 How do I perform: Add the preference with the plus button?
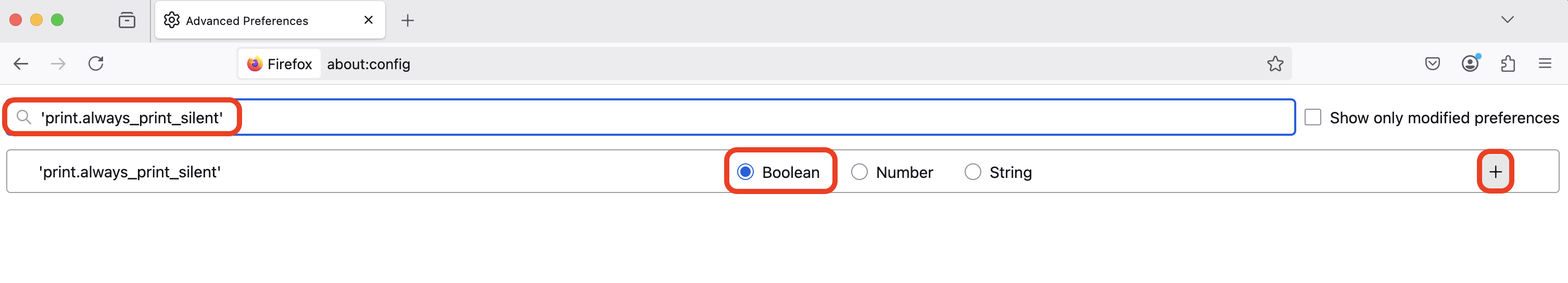(1496, 172)
